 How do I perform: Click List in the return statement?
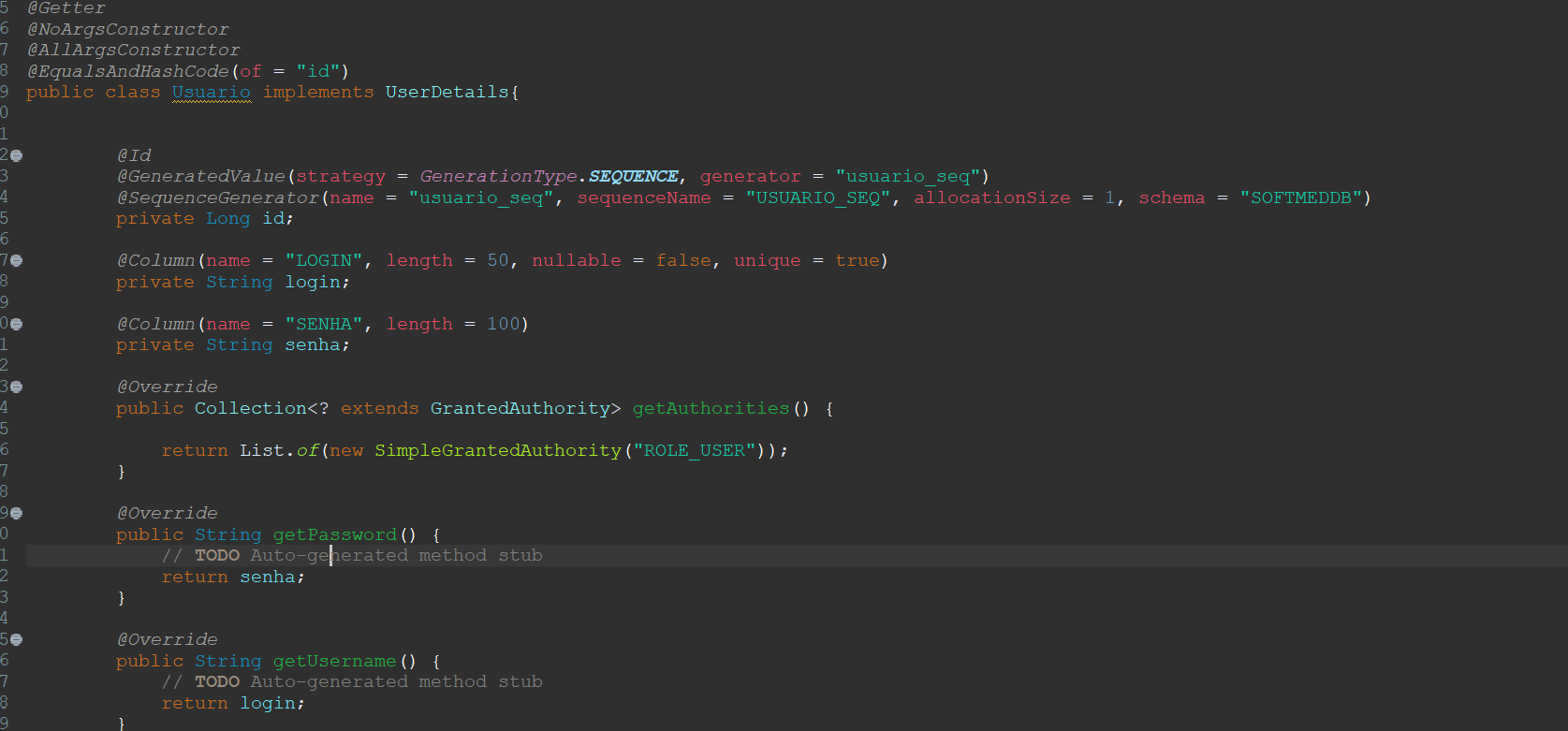point(262,450)
